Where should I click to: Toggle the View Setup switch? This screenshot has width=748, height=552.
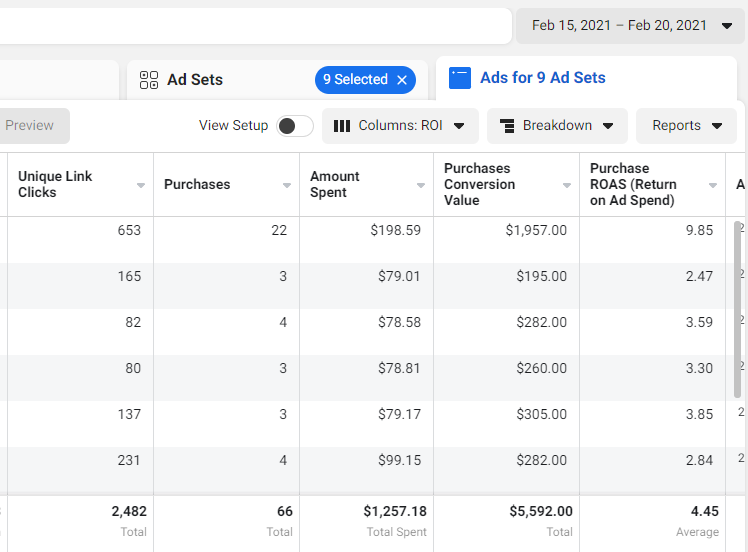pos(294,126)
